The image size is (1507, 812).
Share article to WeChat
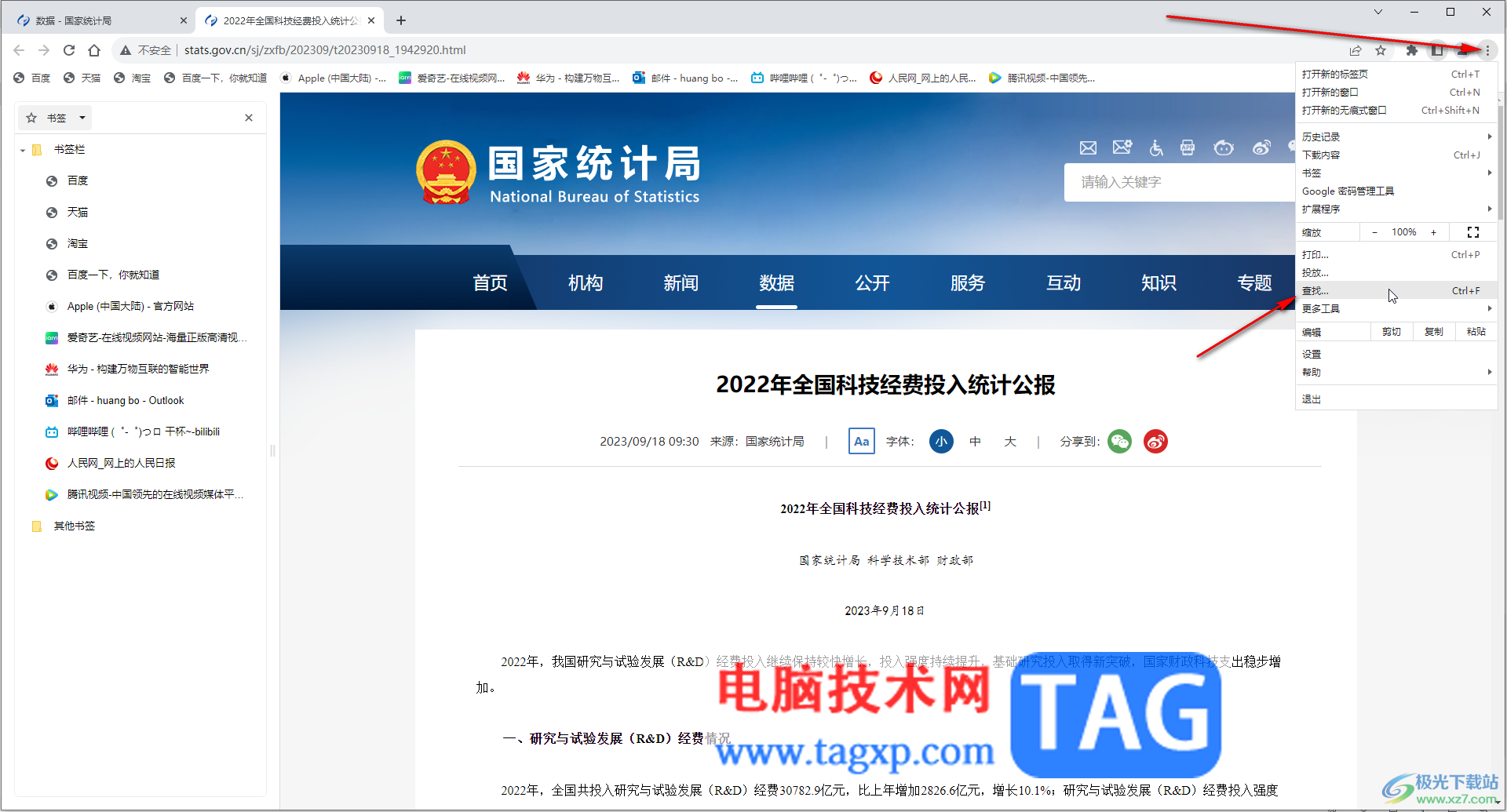(x=1120, y=441)
